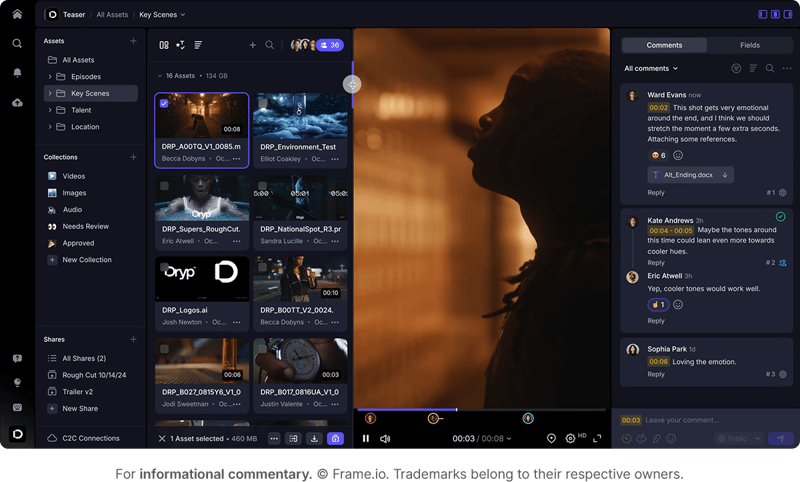Reply to Sophia Park comment
The height and width of the screenshot is (482, 800).
pos(656,374)
